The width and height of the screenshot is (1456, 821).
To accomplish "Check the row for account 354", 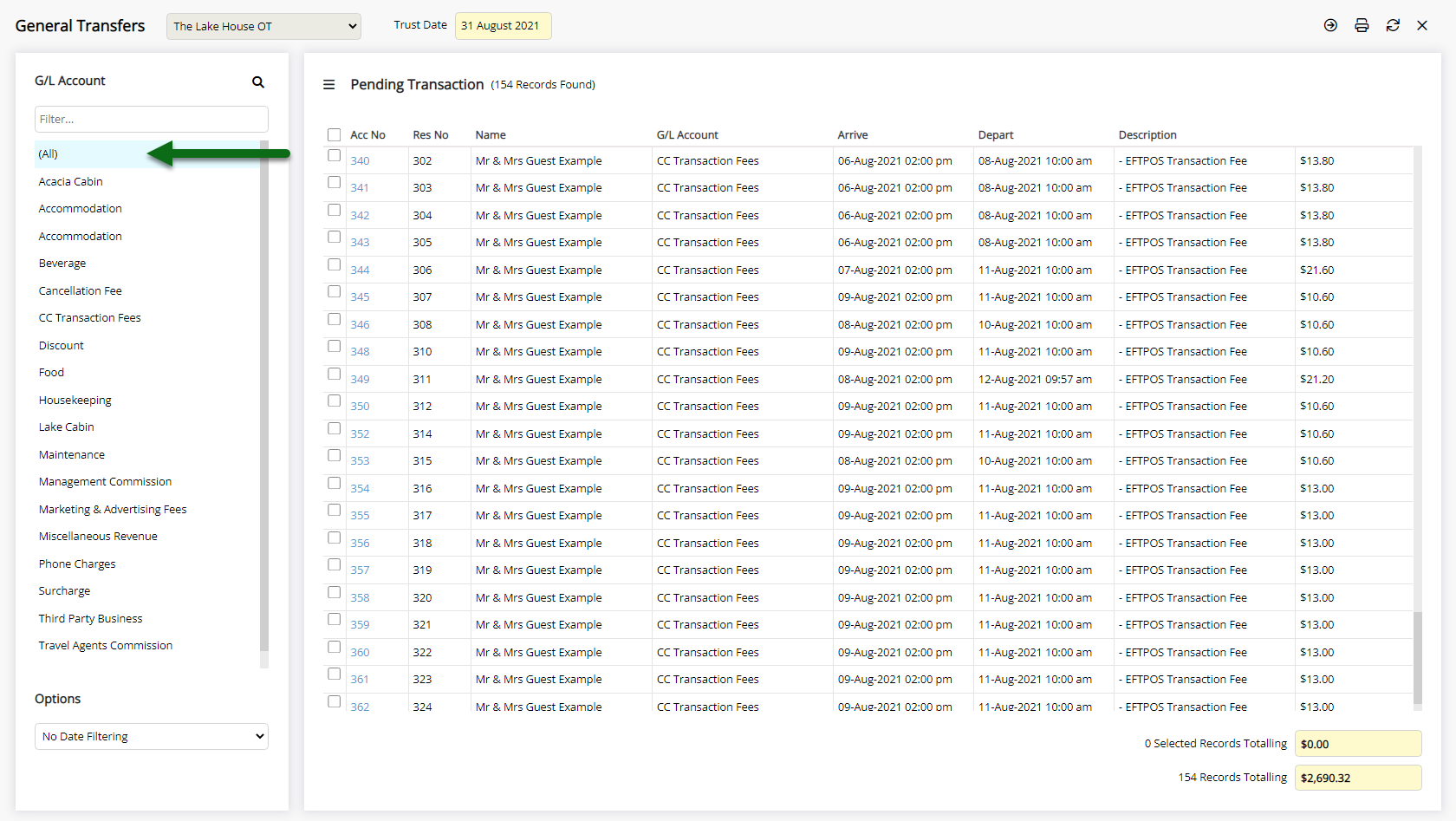I will (x=334, y=483).
